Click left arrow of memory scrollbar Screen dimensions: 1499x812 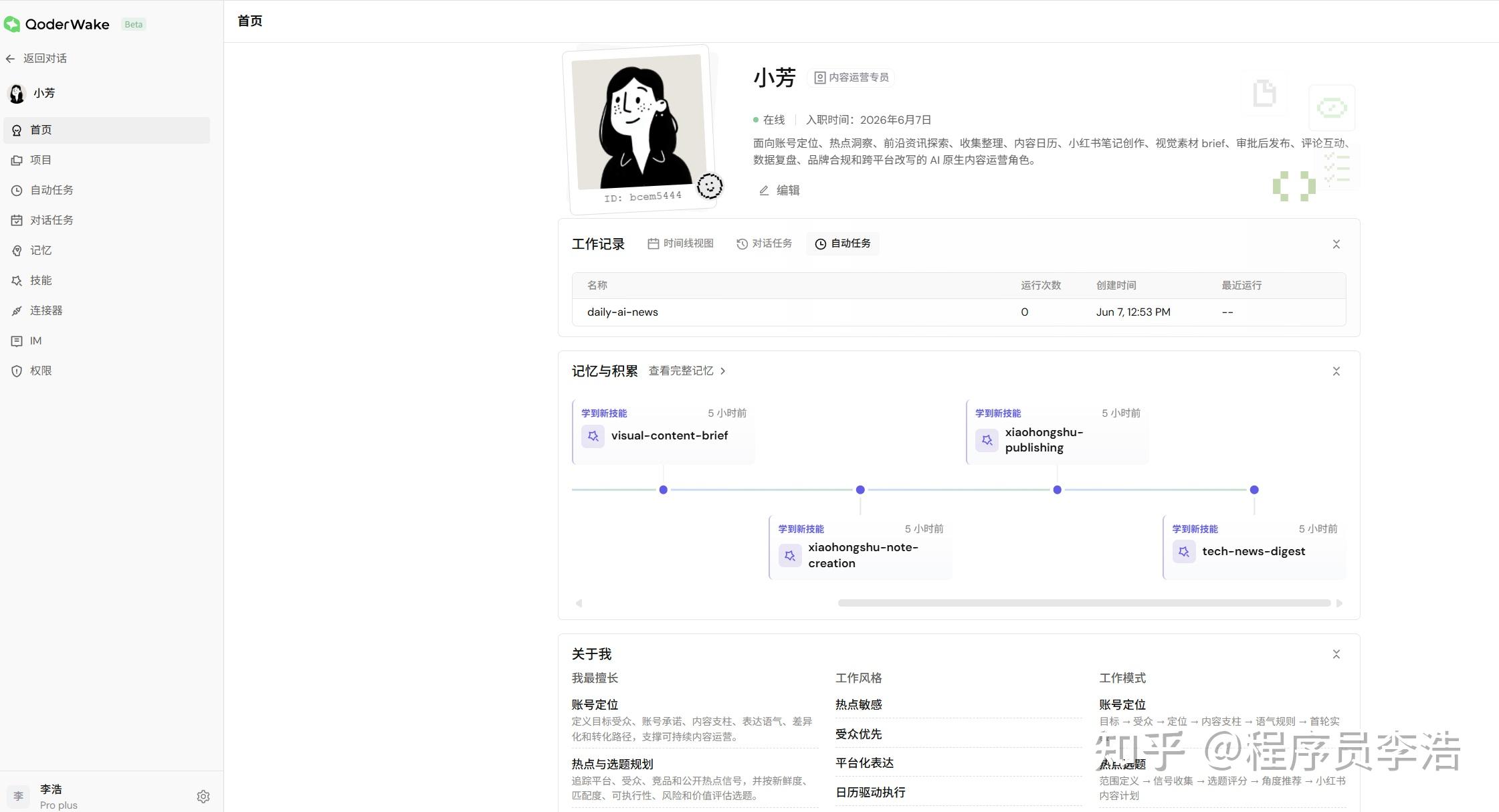pos(579,603)
